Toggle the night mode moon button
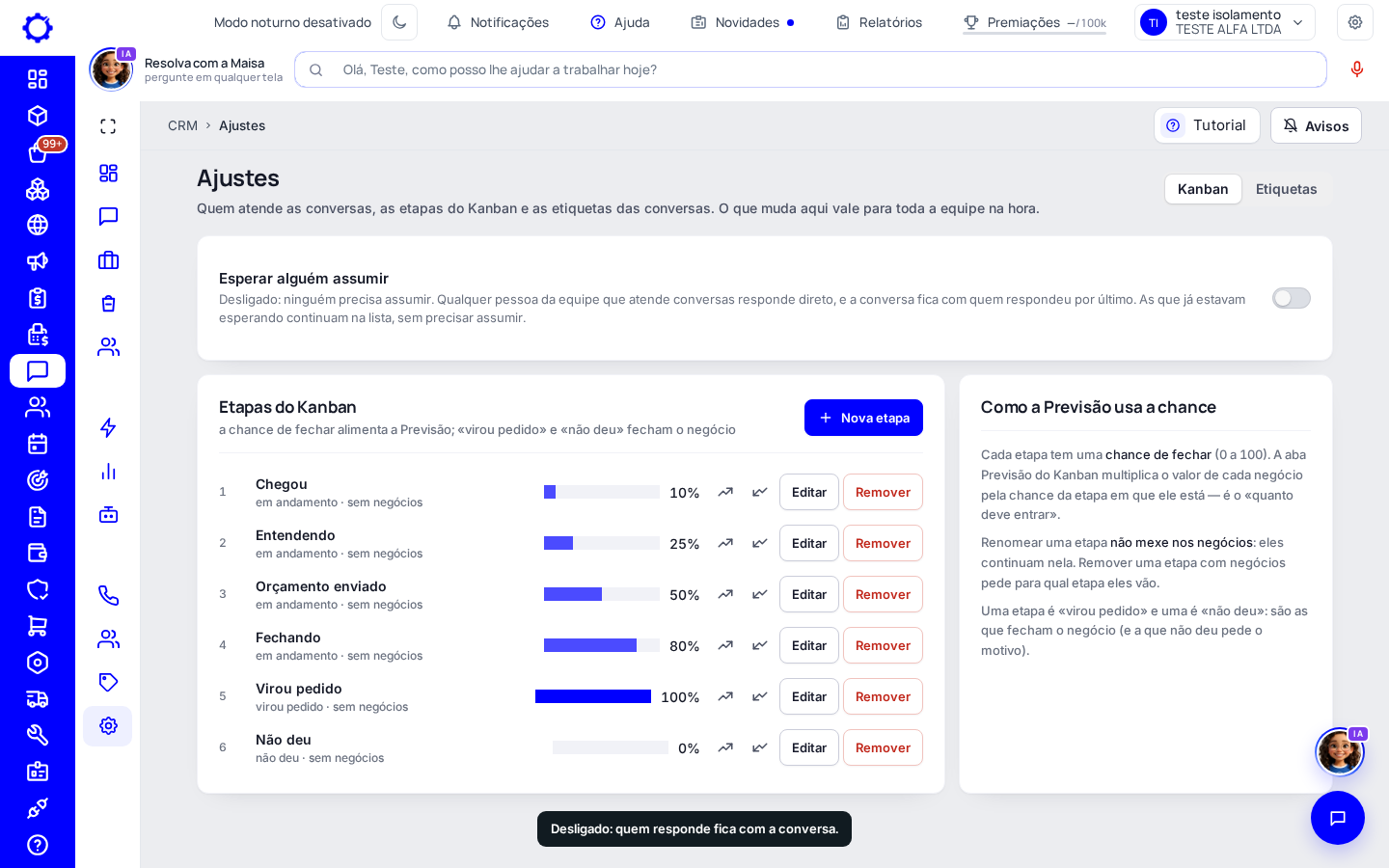Image resolution: width=1389 pixels, height=868 pixels. 399,22
